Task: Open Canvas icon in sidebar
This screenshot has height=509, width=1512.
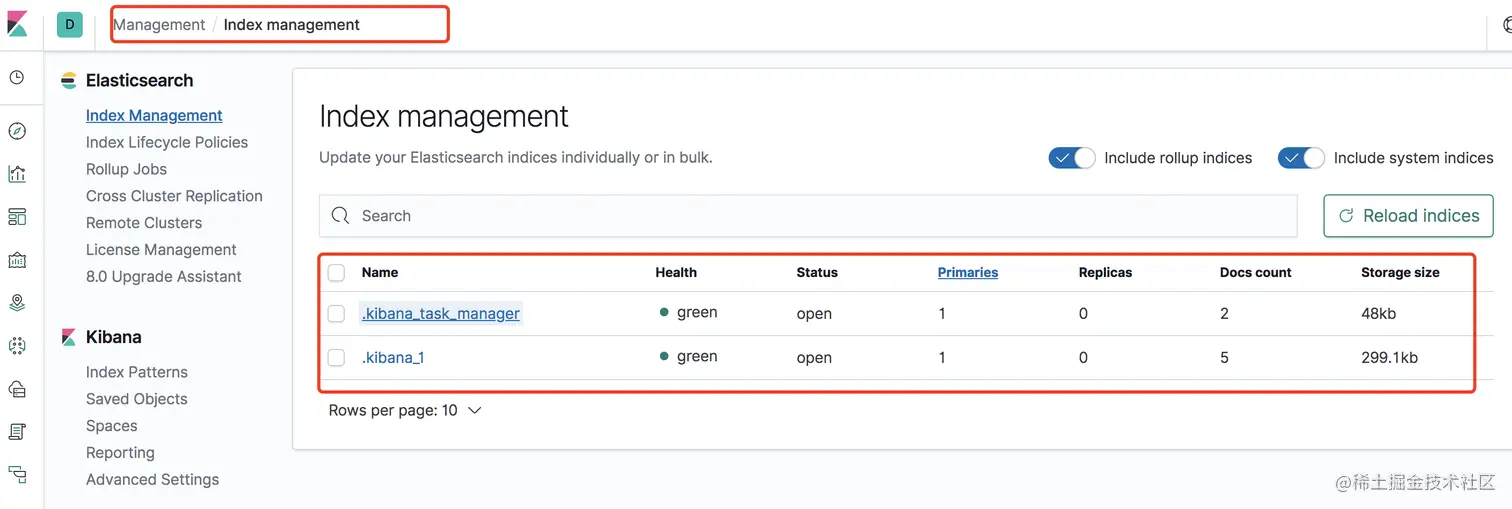Action: [x=17, y=260]
